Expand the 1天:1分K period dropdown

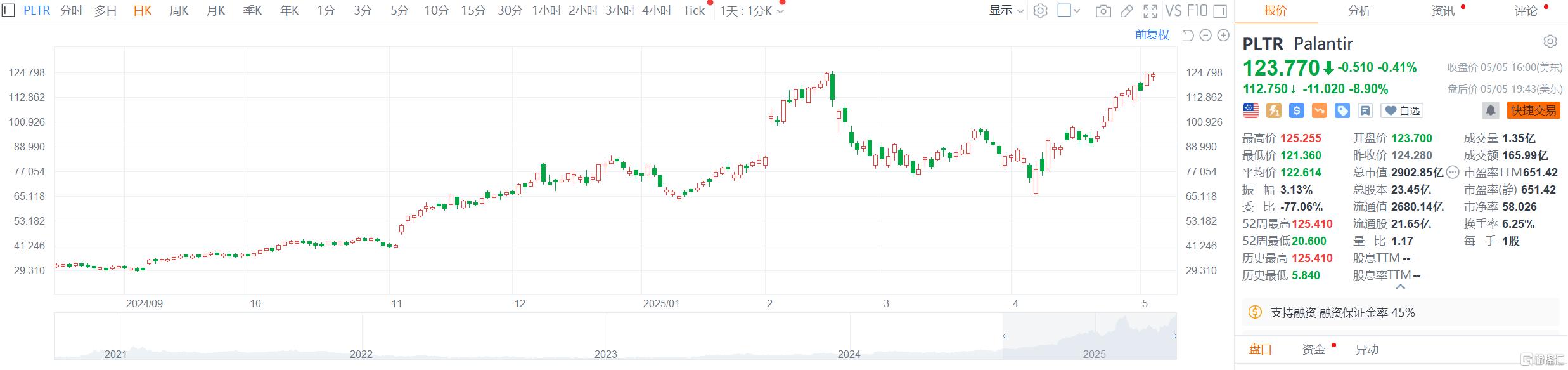[752, 11]
